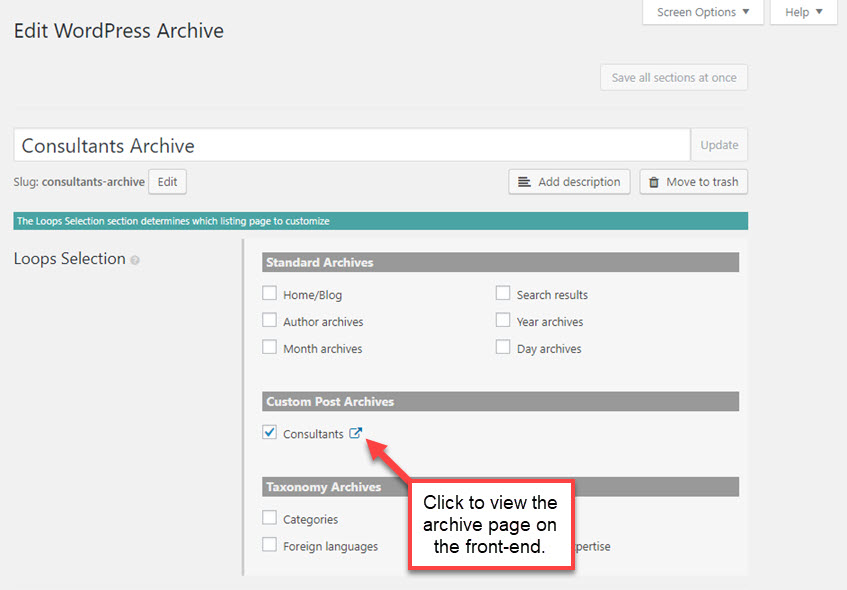Click the Consultants Archive title field
This screenshot has height=590, width=847.
(352, 145)
